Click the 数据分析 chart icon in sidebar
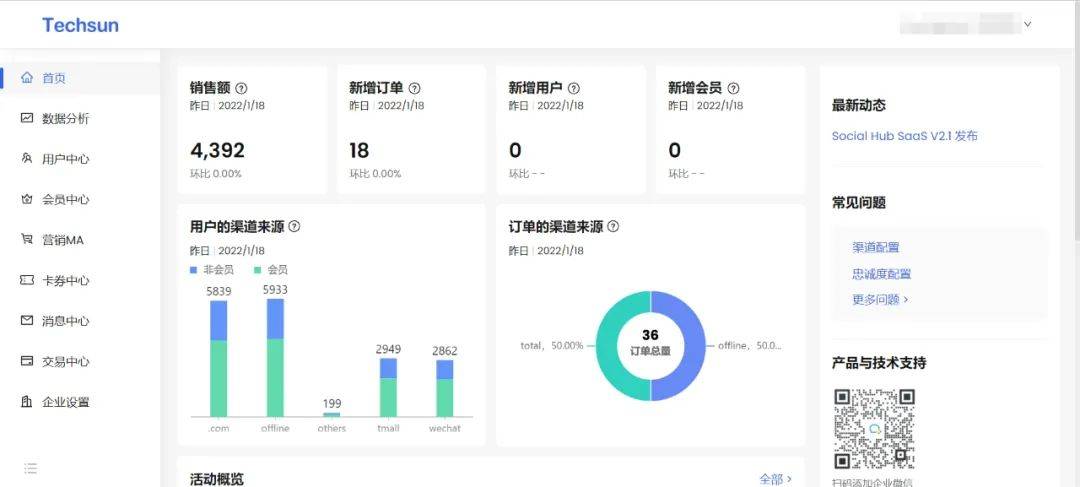Image resolution: width=1080 pixels, height=487 pixels. 27,118
